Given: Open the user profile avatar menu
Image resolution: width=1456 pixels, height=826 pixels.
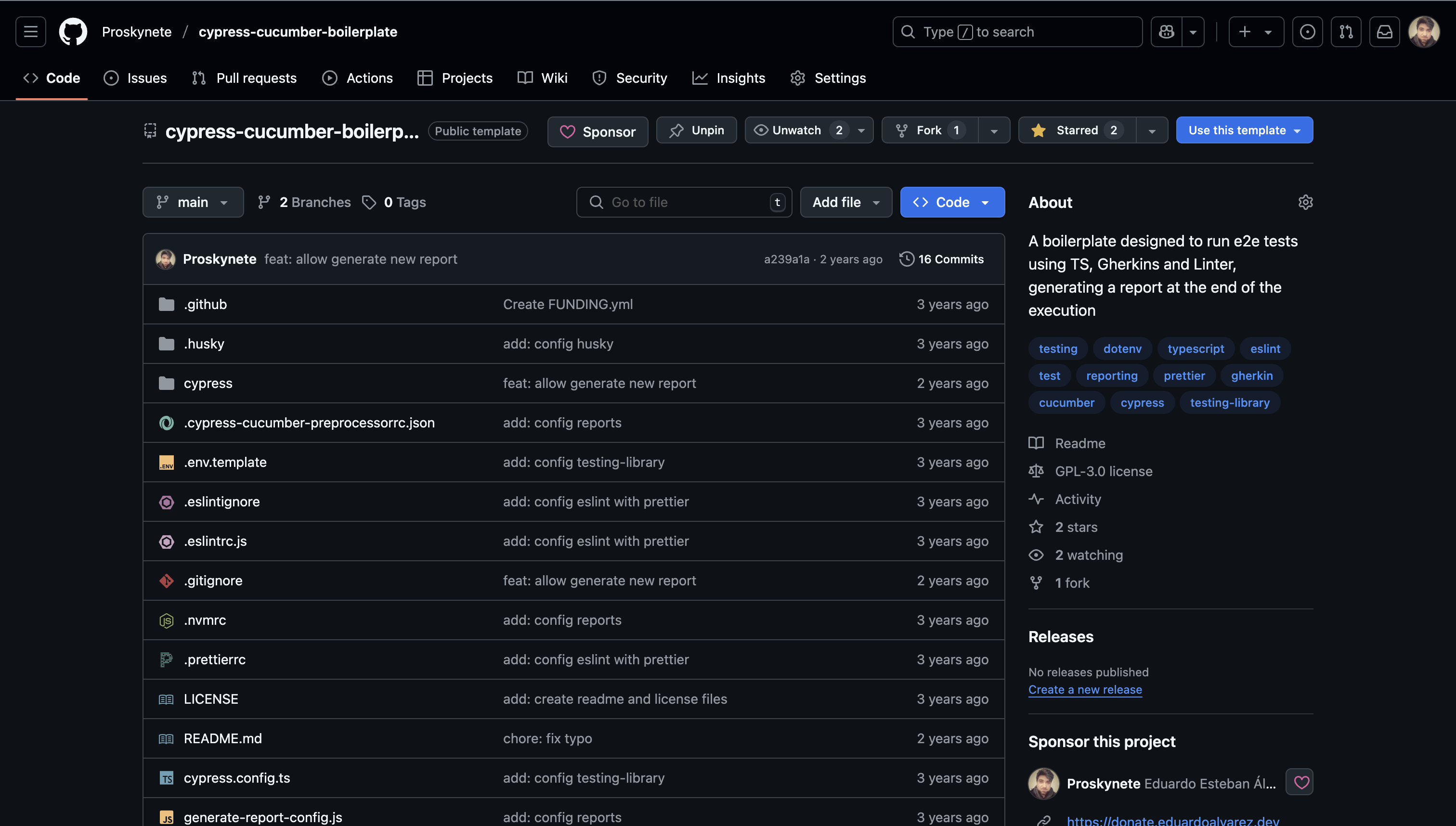Looking at the screenshot, I should (1424, 32).
